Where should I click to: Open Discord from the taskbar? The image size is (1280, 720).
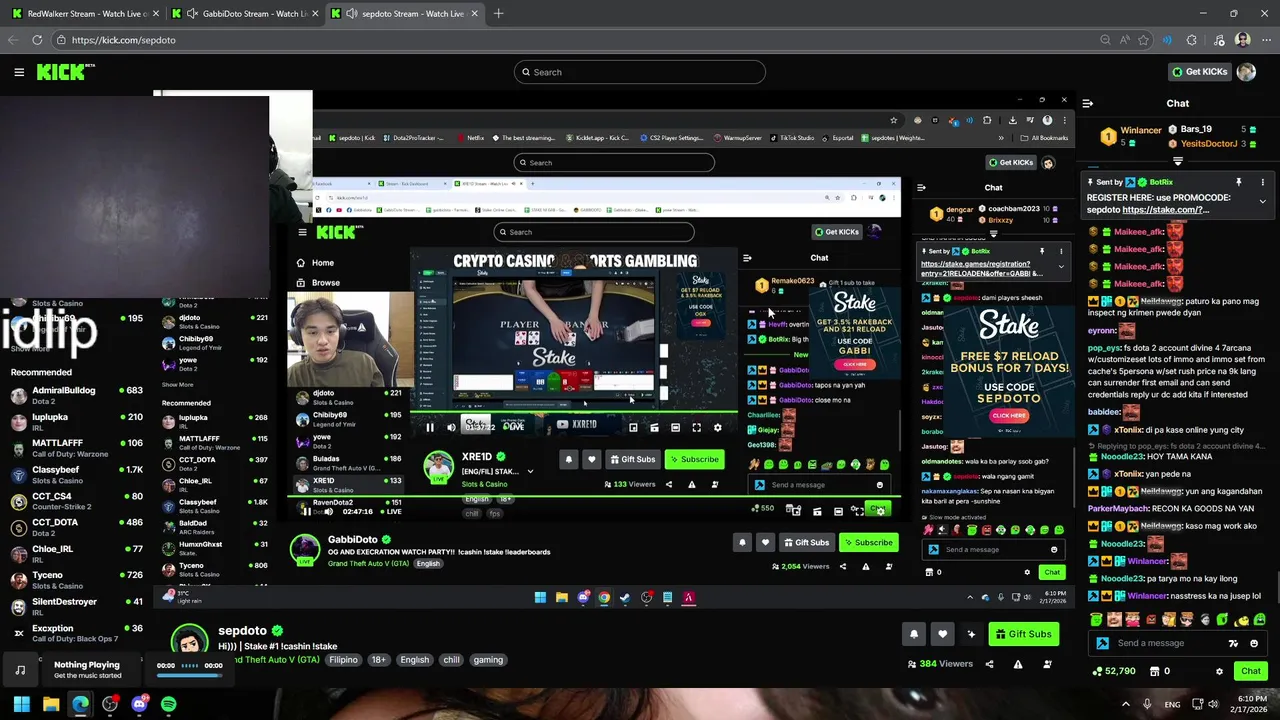pos(139,705)
